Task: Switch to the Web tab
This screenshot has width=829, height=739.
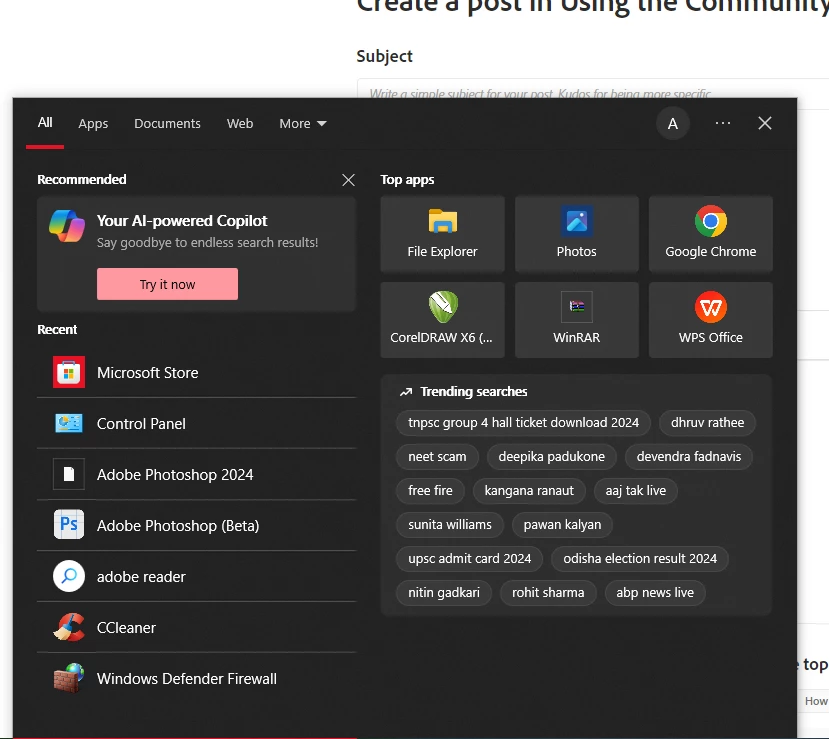Action: coord(240,124)
